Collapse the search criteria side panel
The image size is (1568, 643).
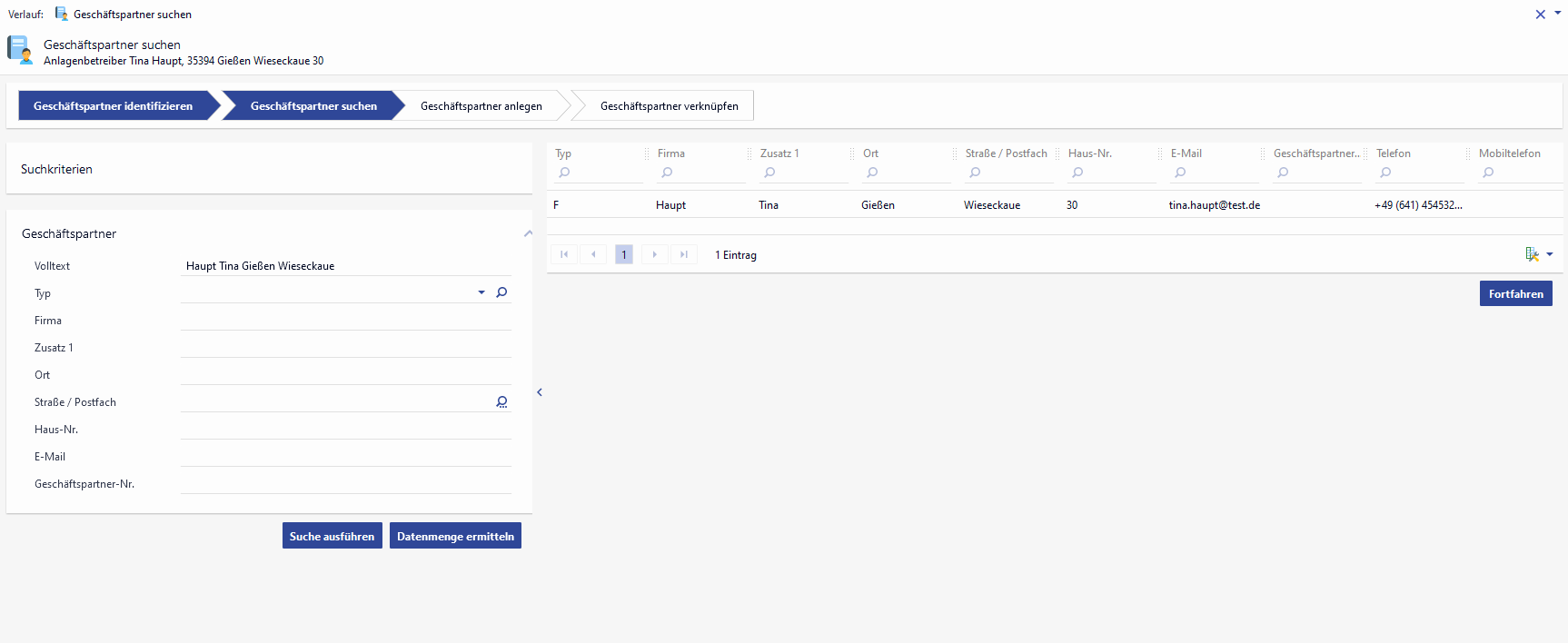point(540,392)
